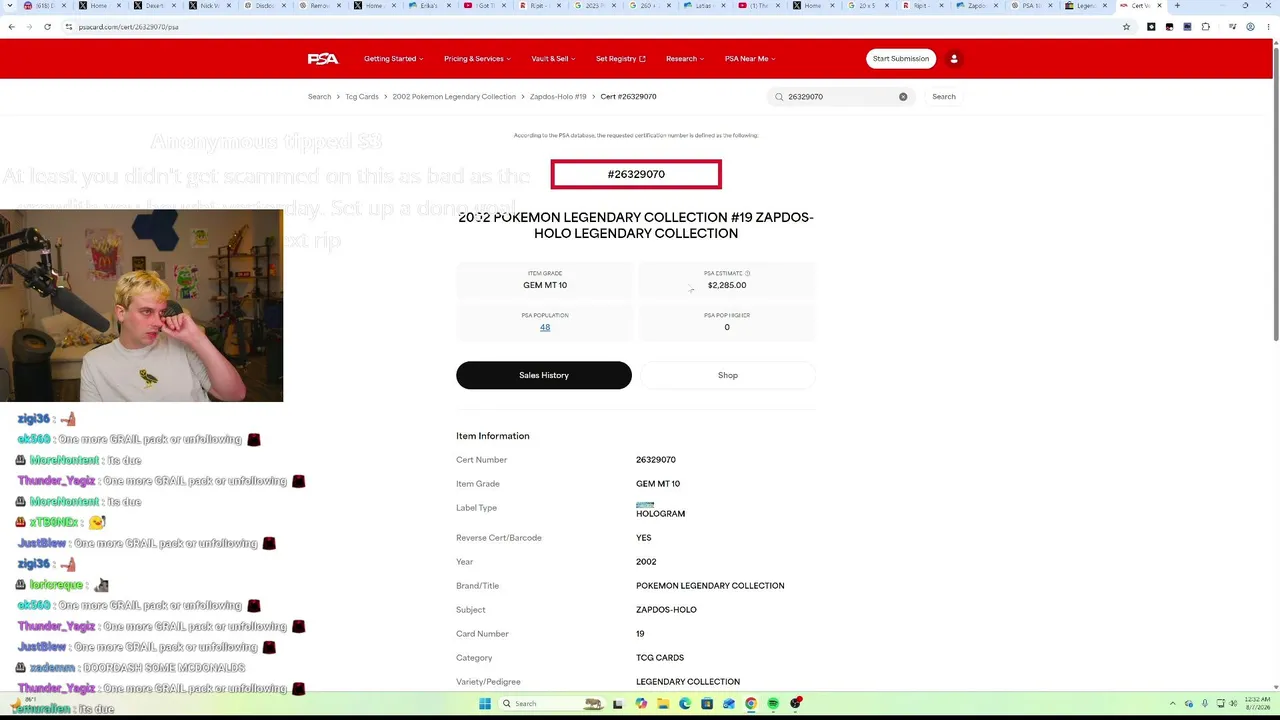Image resolution: width=1280 pixels, height=720 pixels.
Task: Click the HOLOGRAM label type value
Action: [660, 514]
